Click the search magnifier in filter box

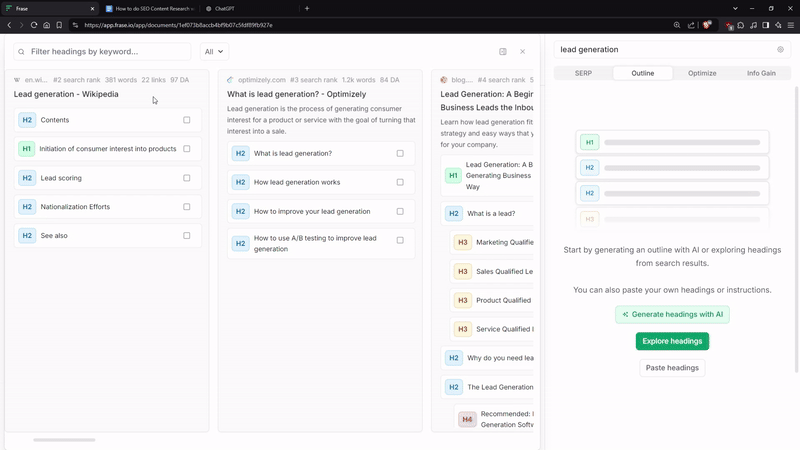pyautogui.click(x=21, y=52)
